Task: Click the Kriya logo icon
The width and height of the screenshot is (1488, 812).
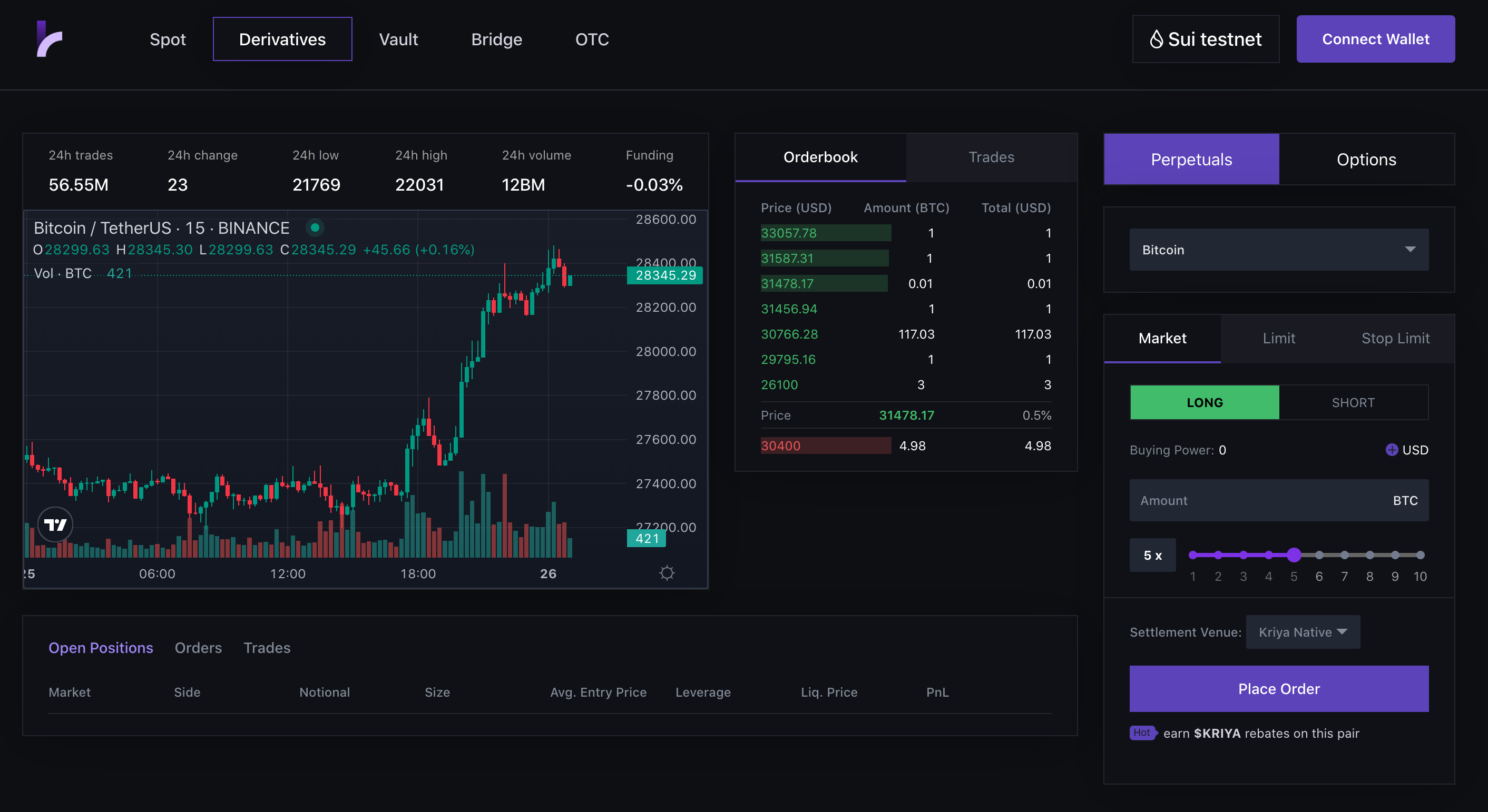Action: (49, 39)
